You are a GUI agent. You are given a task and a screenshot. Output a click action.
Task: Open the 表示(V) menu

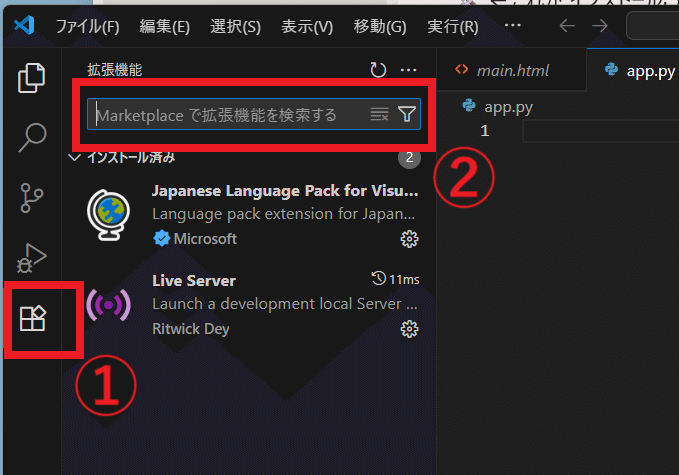[x=307, y=27]
